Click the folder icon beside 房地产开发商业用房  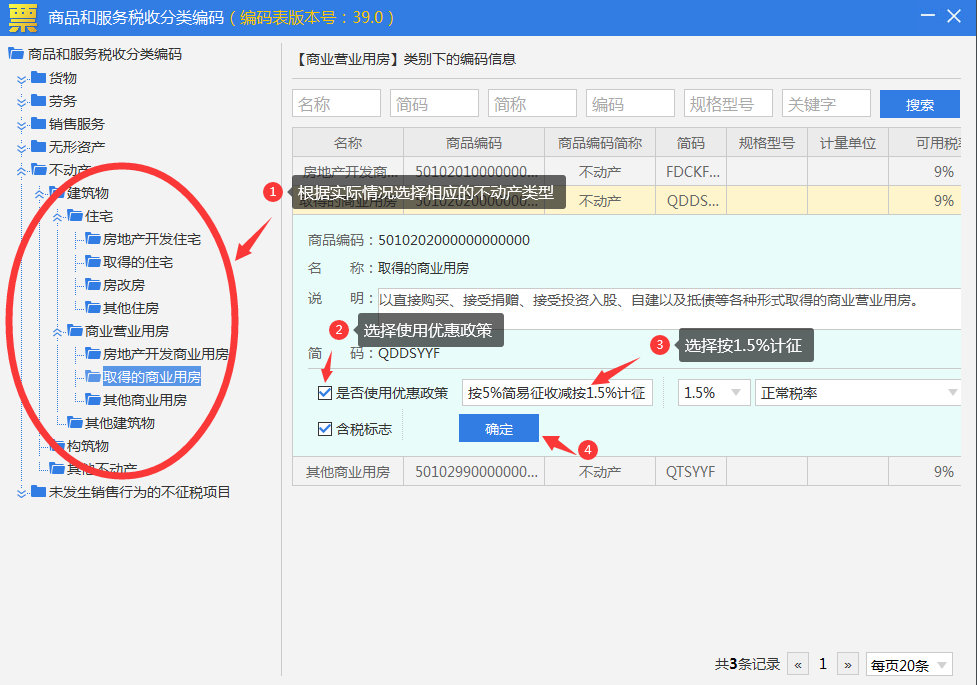tap(93, 353)
